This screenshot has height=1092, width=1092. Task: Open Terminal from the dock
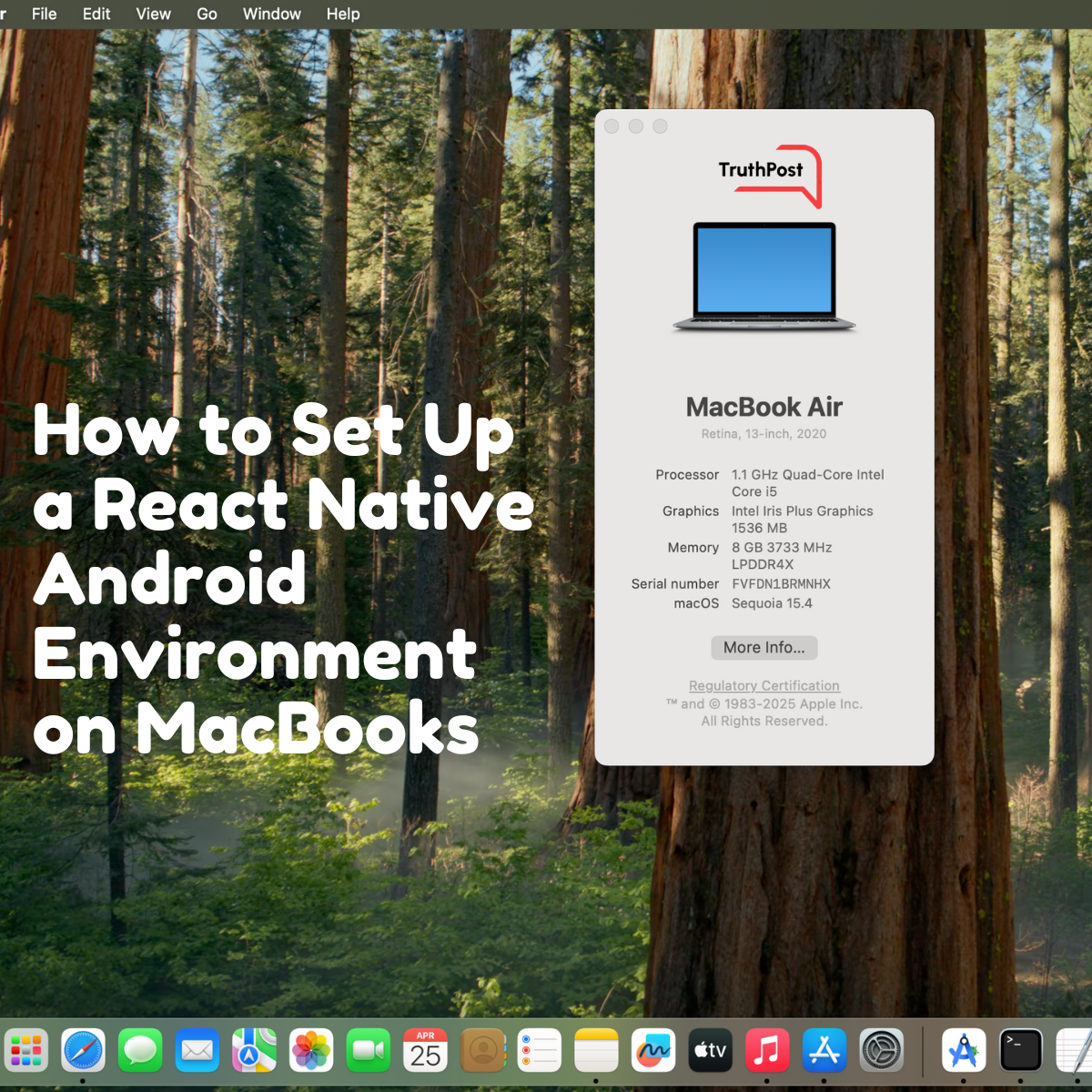[x=1021, y=1051]
